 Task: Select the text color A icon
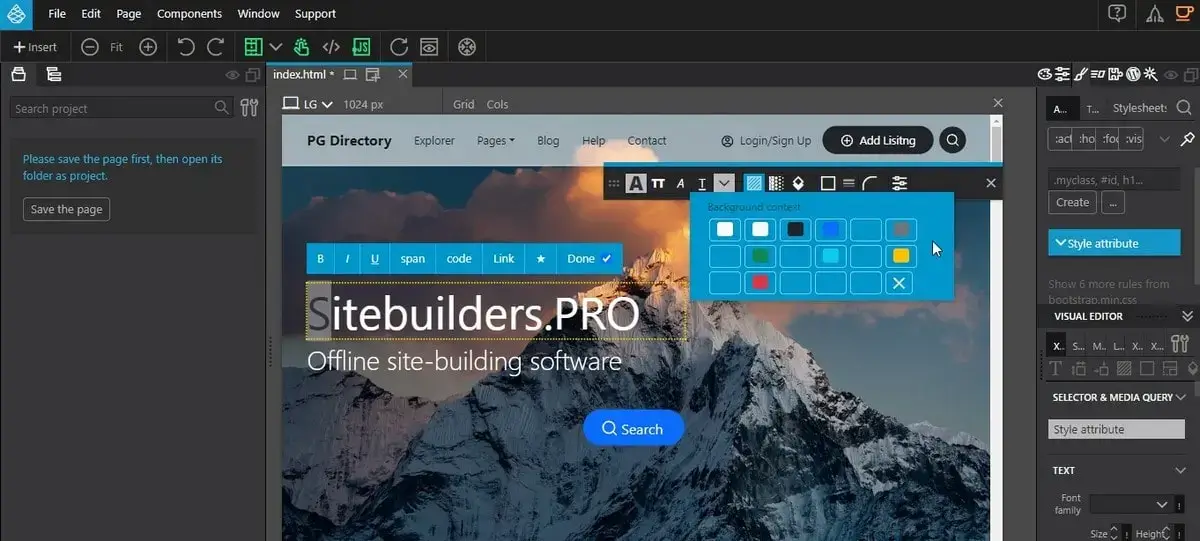click(x=637, y=183)
